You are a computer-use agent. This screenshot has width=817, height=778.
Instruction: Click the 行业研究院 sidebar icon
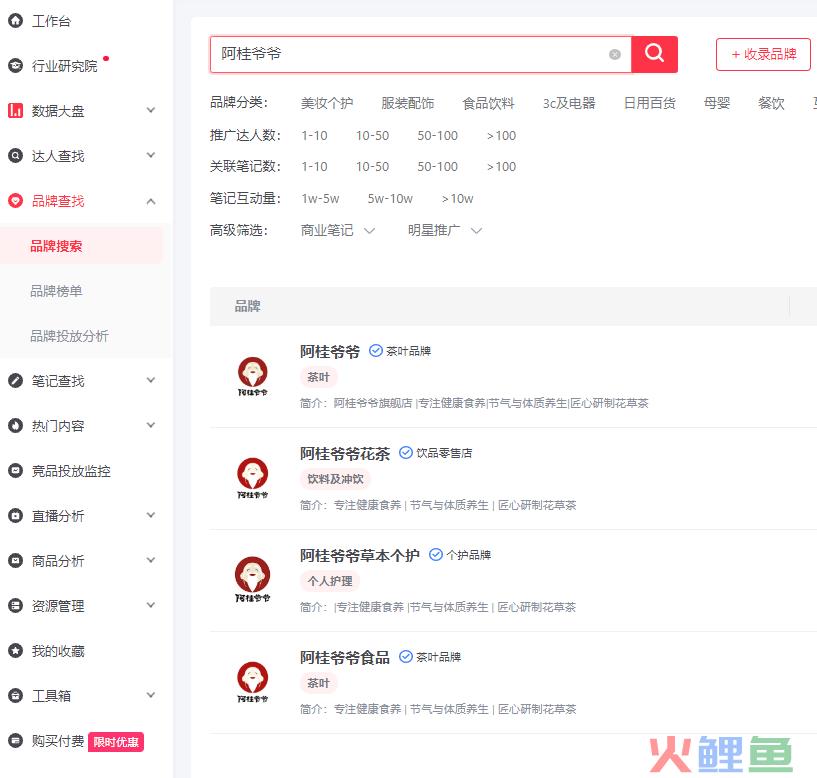click(16, 65)
